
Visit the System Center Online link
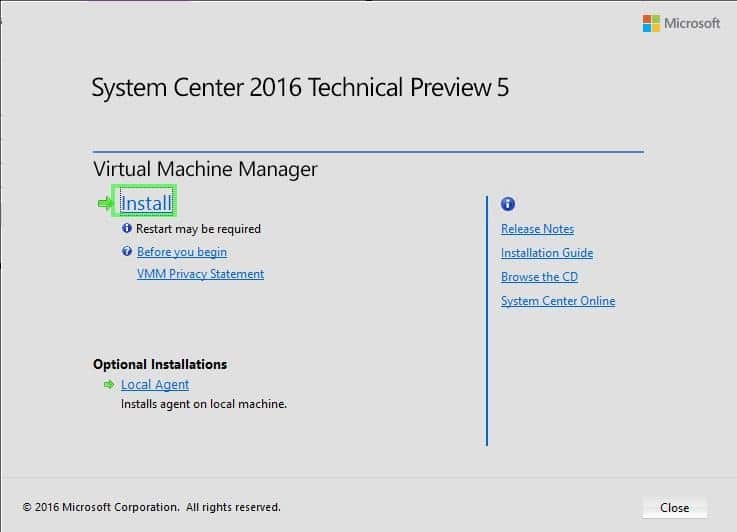pos(558,301)
